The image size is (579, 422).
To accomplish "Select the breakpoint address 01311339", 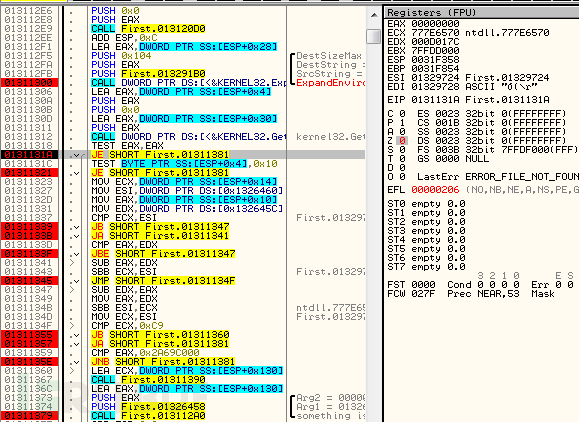I will pos(29,227).
